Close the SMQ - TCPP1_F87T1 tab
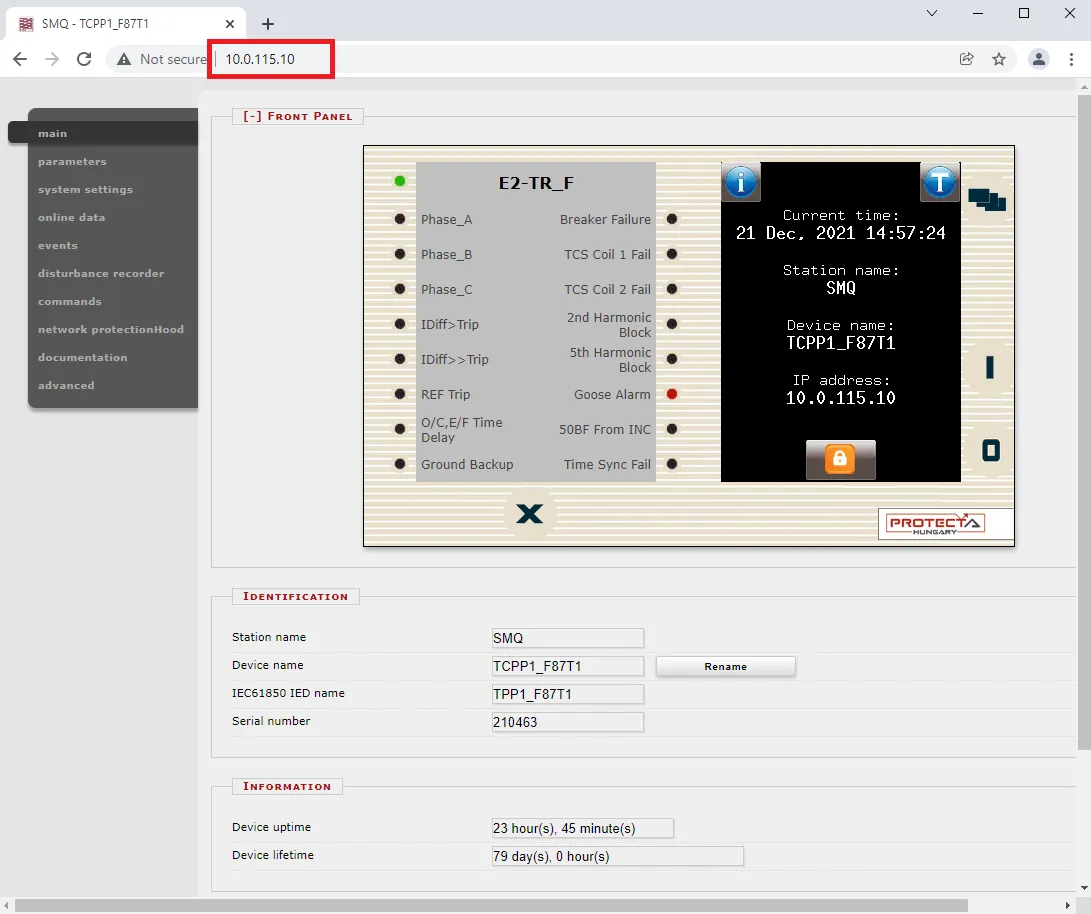Viewport: 1091px width, 914px height. click(230, 24)
